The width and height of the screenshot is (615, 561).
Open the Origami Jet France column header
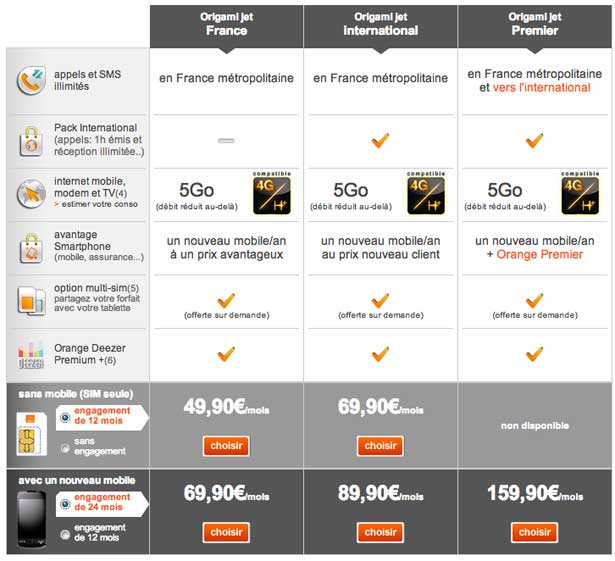pyautogui.click(x=226, y=24)
